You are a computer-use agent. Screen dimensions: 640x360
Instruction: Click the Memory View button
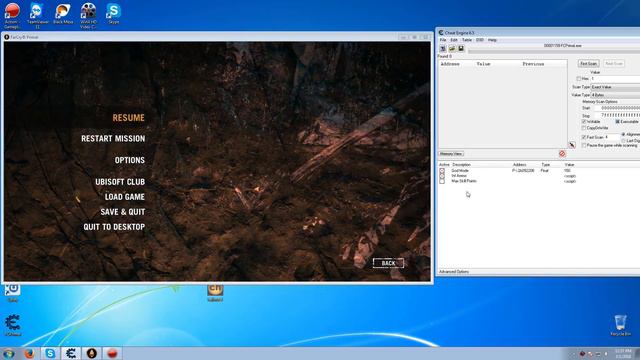pos(451,154)
